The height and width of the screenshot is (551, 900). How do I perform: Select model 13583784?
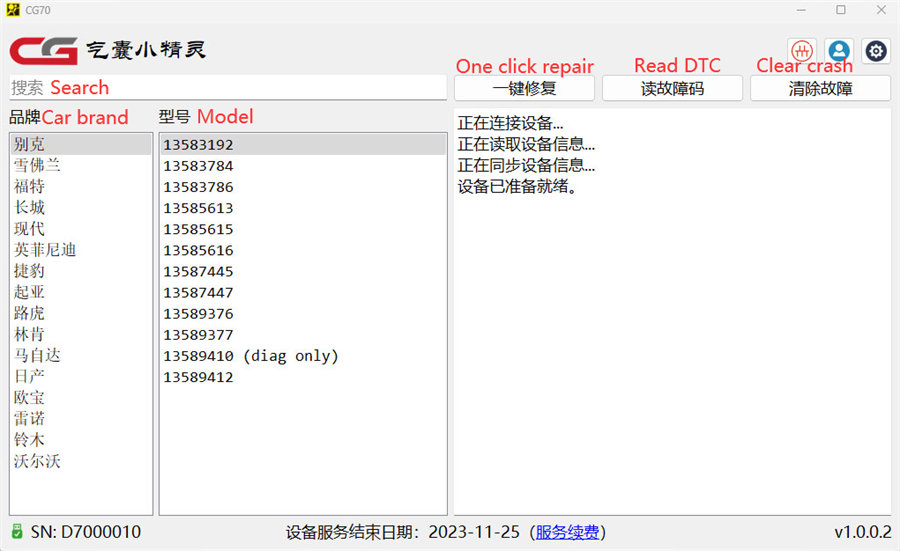[198, 166]
